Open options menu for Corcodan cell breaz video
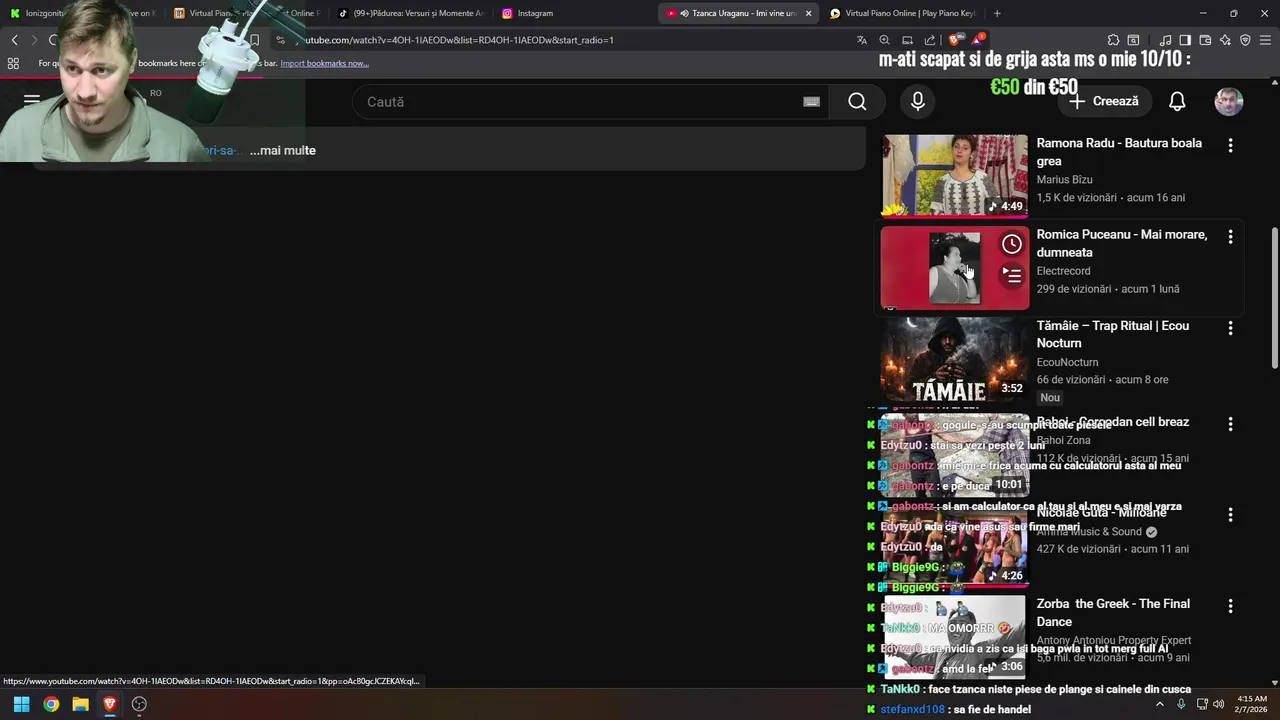 (x=1230, y=424)
